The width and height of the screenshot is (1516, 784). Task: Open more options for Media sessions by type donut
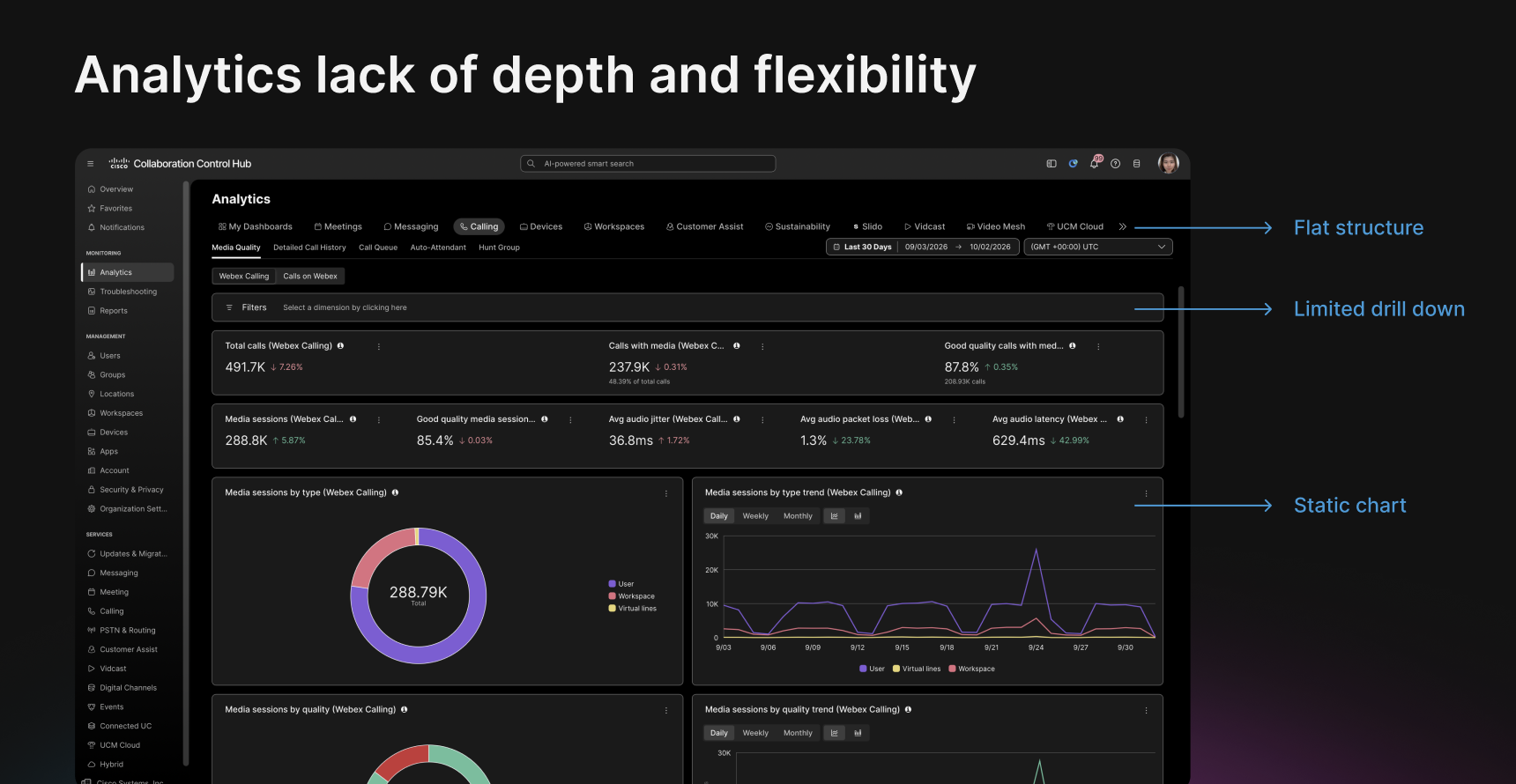666,493
